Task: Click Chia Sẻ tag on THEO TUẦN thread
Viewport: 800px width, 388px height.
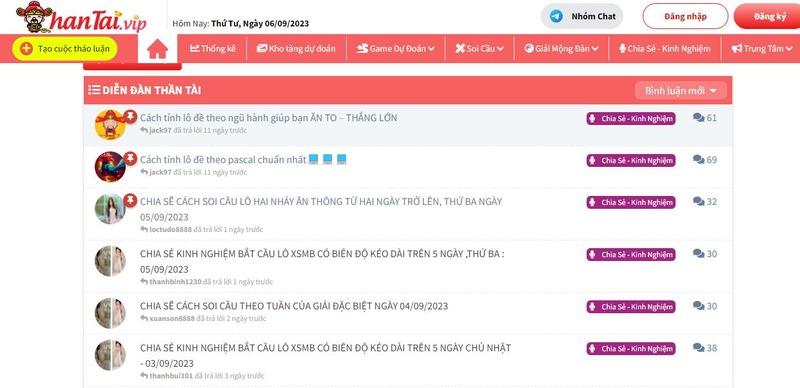Action: click(631, 307)
